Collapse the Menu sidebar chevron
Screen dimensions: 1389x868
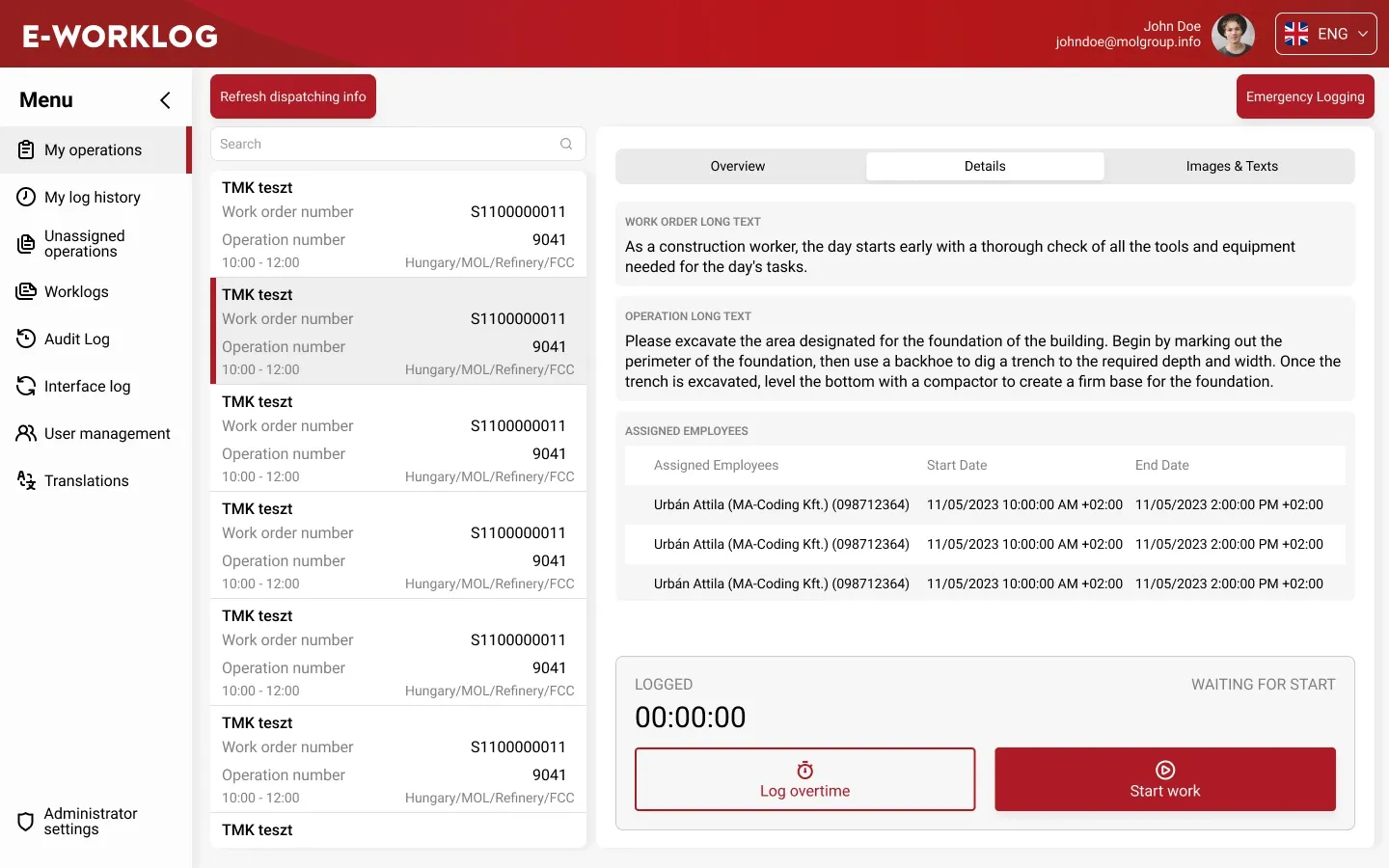click(x=165, y=100)
